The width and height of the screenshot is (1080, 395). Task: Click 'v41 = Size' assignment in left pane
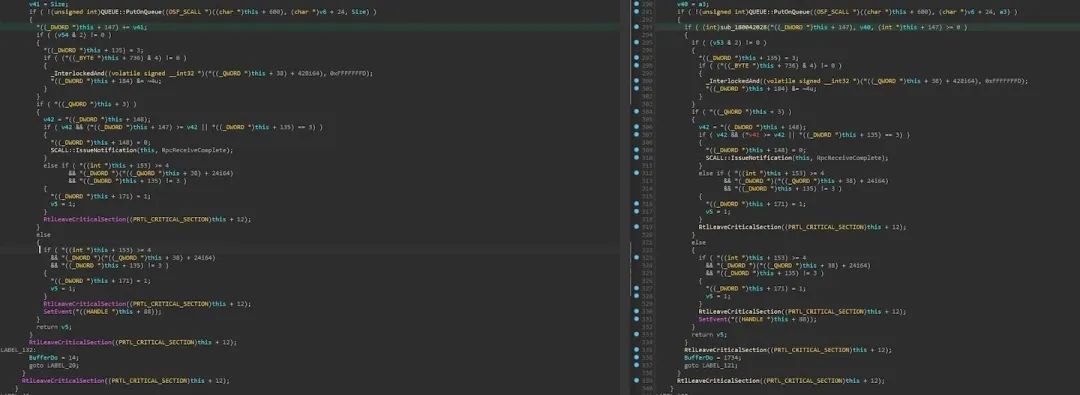[x=48, y=4]
